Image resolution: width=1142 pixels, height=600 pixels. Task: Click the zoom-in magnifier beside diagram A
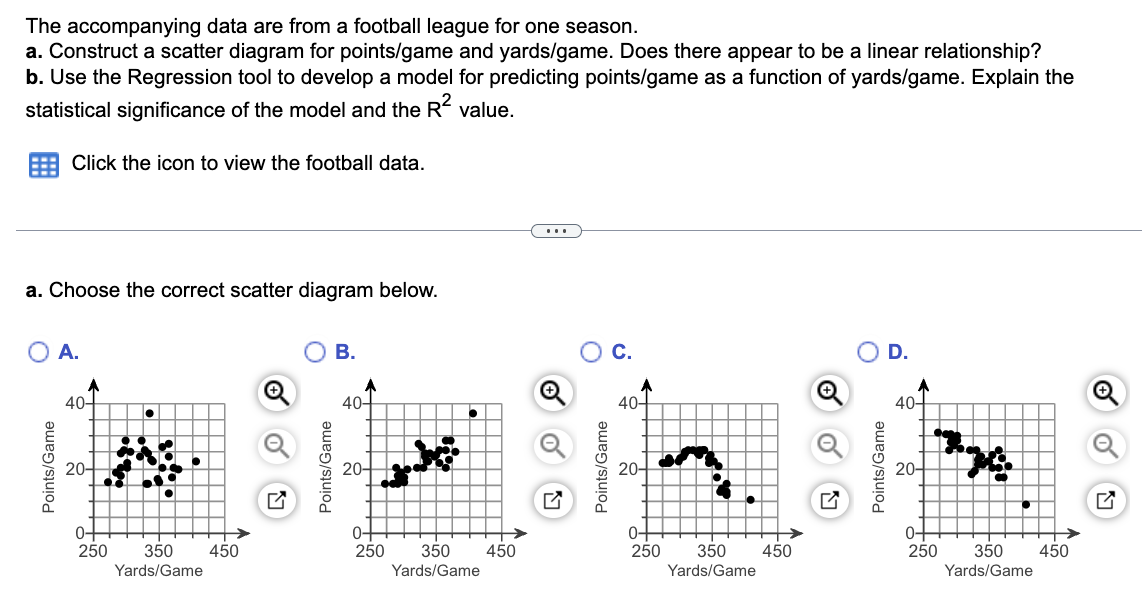[x=276, y=394]
